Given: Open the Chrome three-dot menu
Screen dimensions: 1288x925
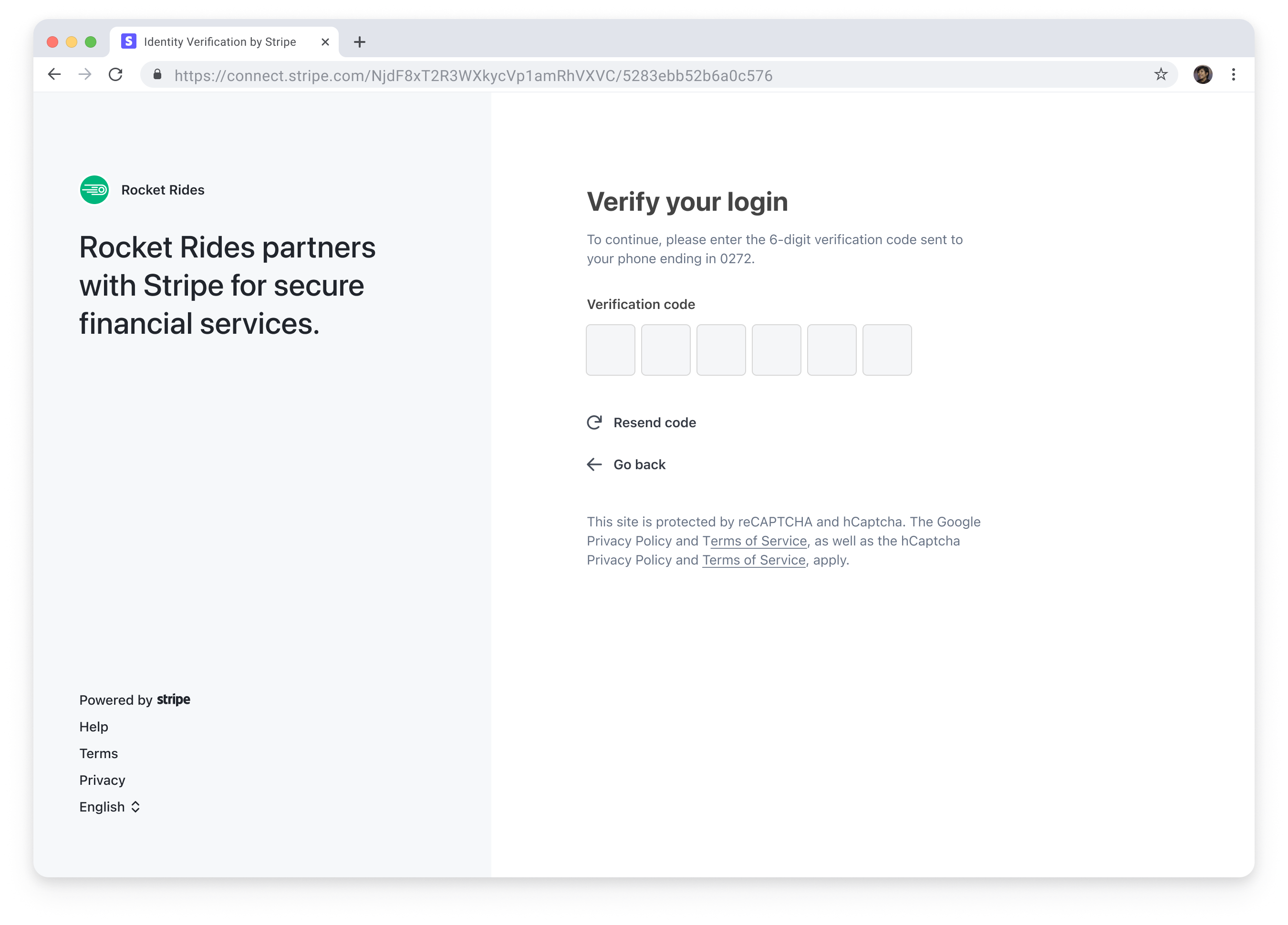Looking at the screenshot, I should [x=1234, y=74].
